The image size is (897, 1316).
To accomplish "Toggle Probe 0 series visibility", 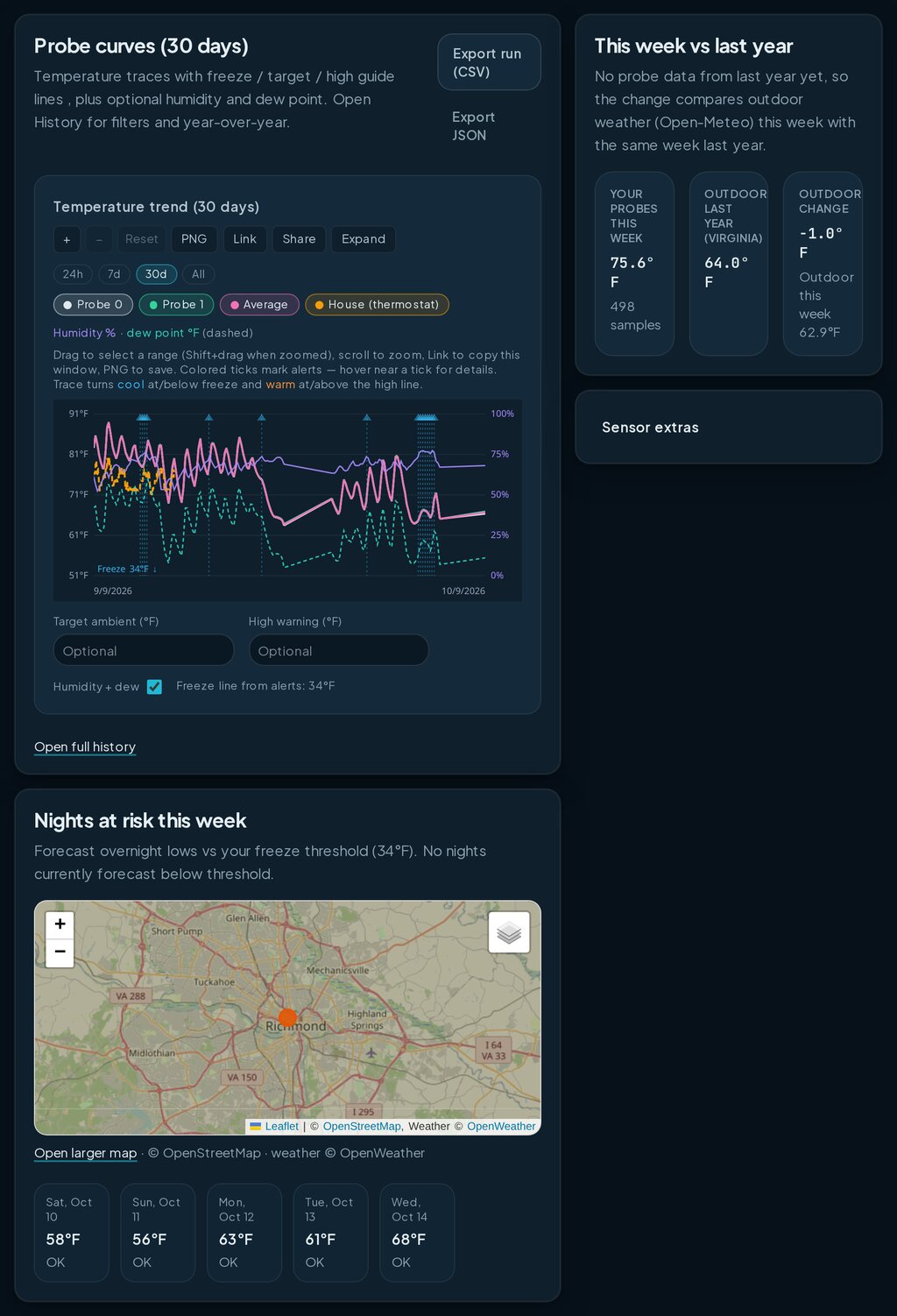I will coord(94,305).
